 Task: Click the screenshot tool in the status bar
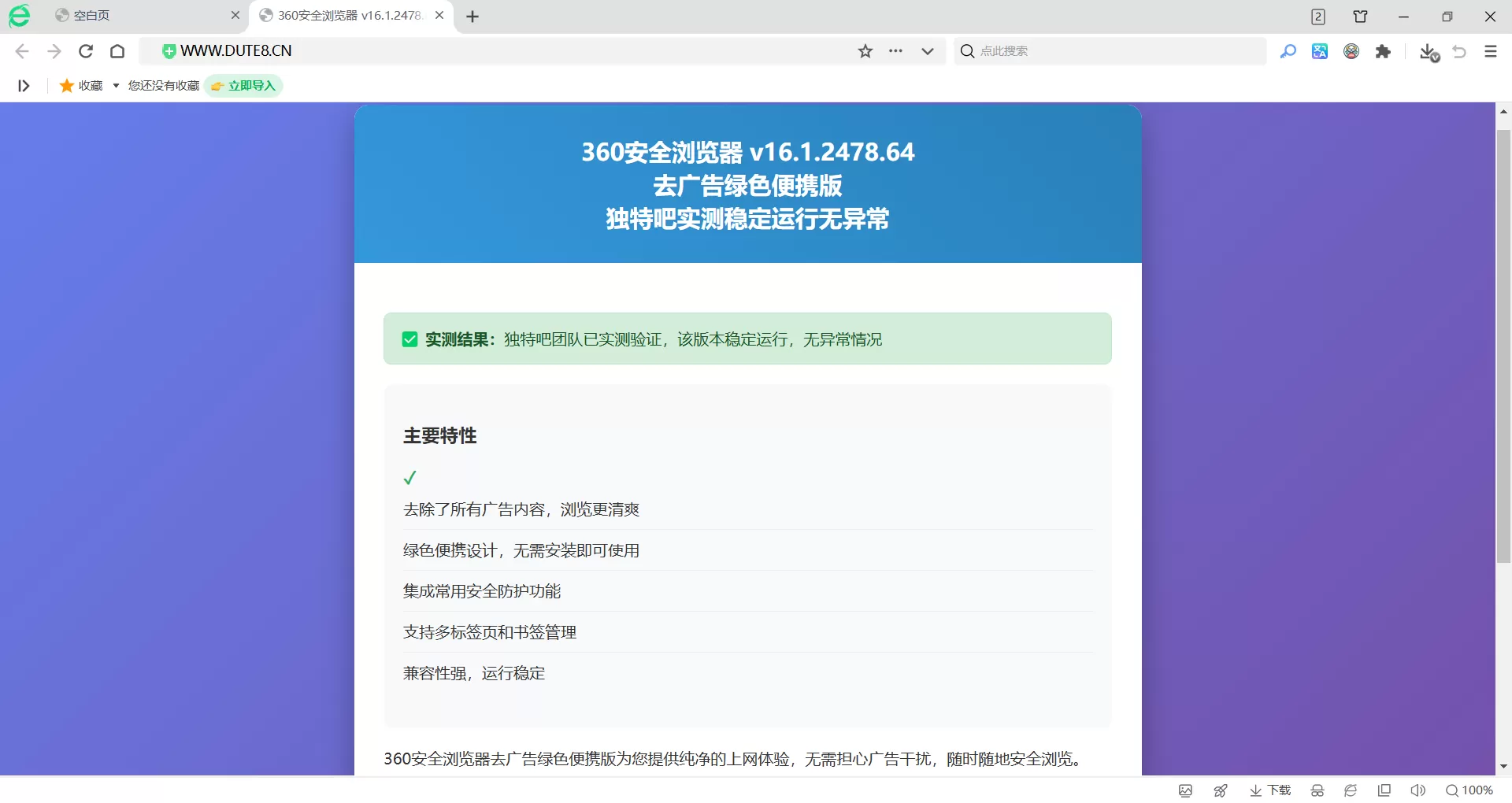(1187, 790)
